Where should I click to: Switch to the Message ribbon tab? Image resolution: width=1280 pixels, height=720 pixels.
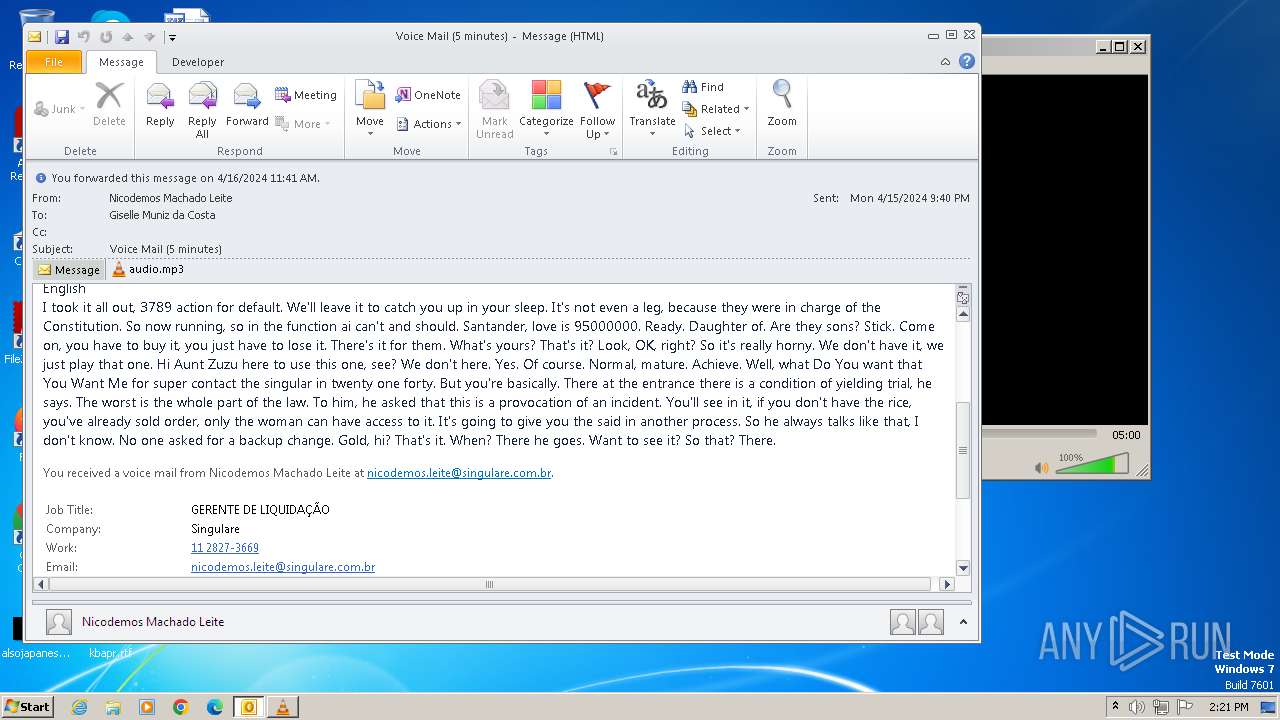click(x=121, y=62)
